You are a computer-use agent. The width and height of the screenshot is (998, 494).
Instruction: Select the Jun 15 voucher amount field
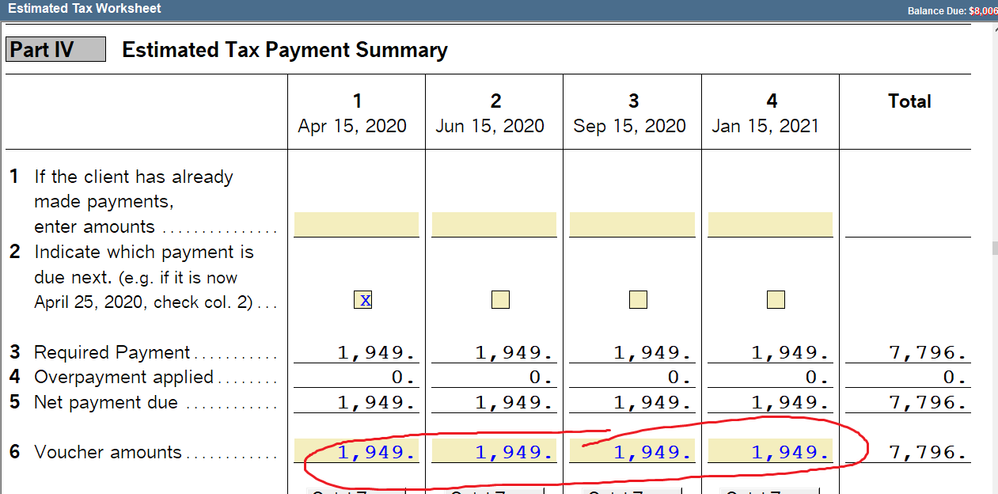pos(494,452)
